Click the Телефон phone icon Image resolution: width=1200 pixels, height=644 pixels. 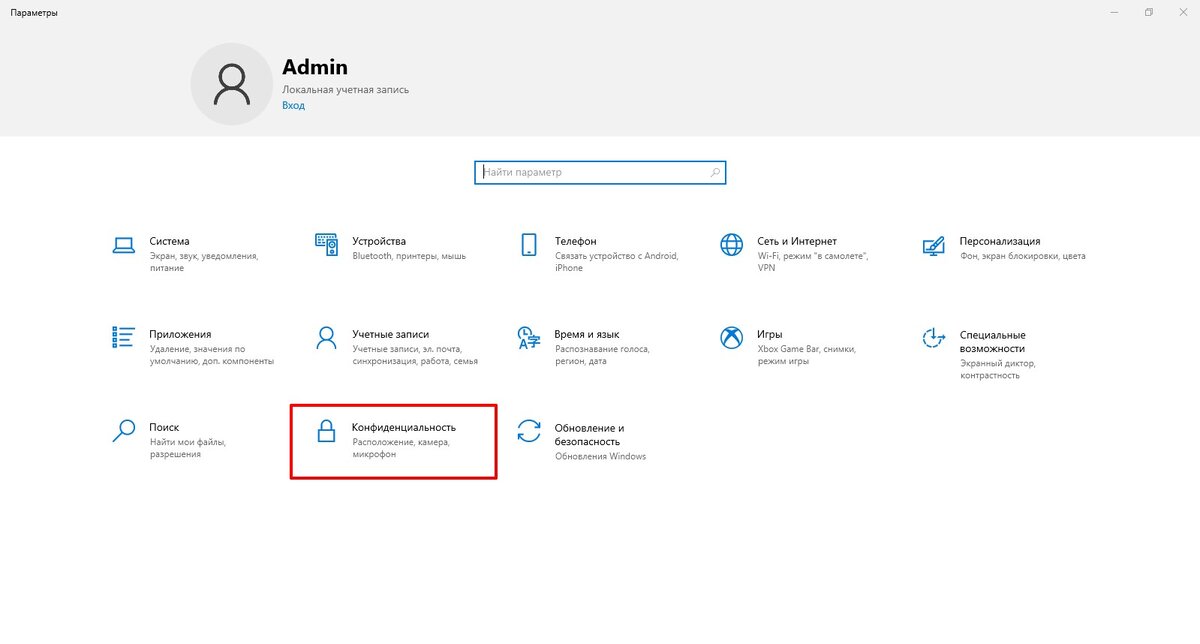(529, 245)
